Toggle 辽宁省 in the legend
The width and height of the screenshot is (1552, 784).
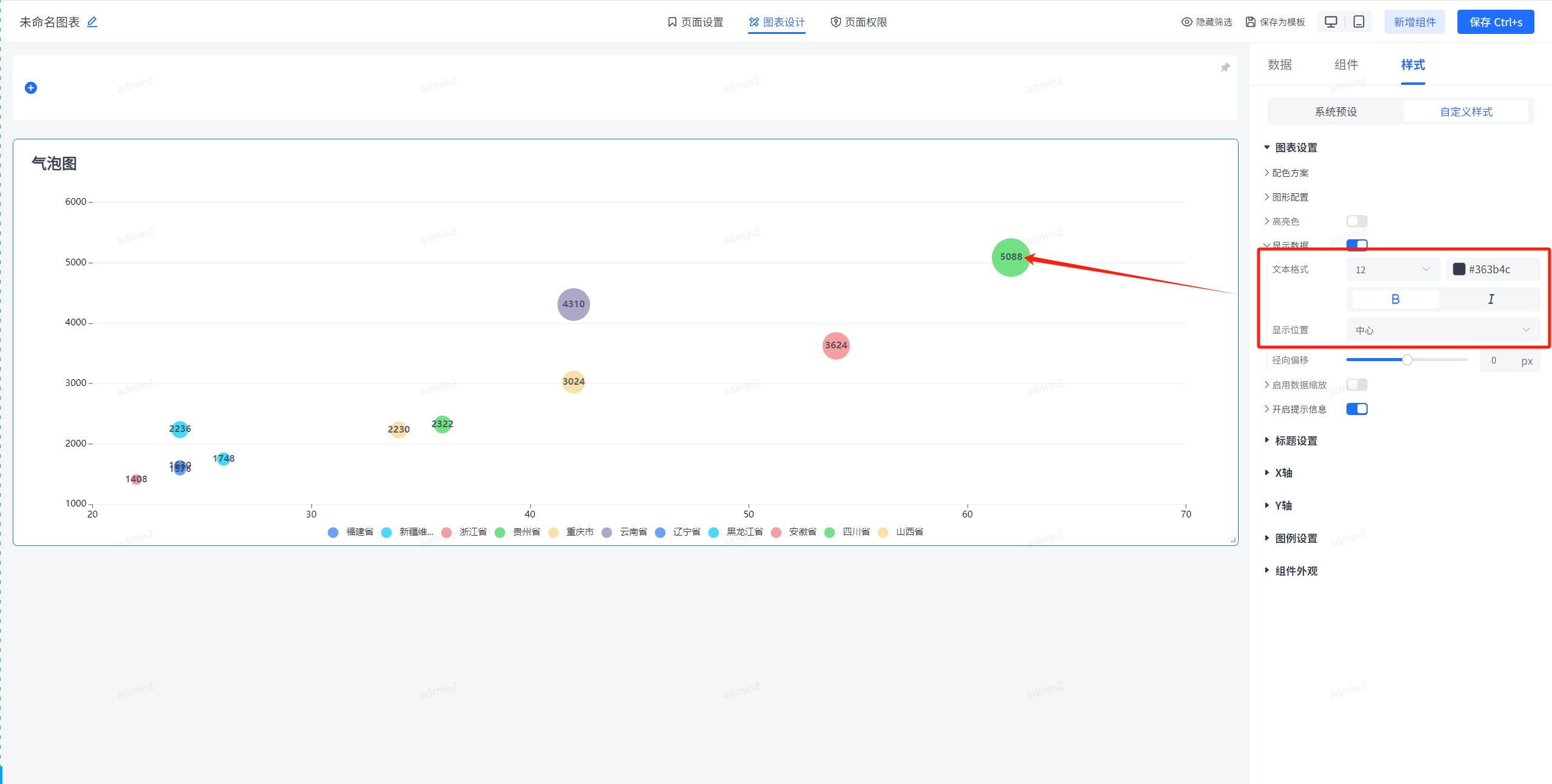click(678, 532)
